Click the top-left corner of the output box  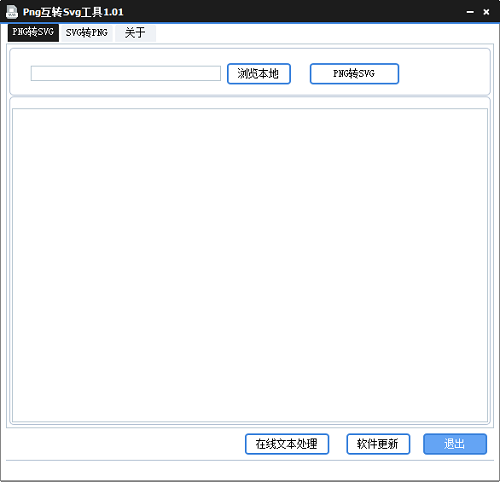coord(13,109)
